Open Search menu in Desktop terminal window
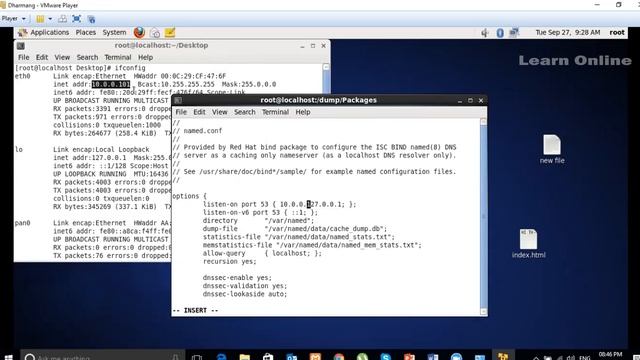 (87, 57)
